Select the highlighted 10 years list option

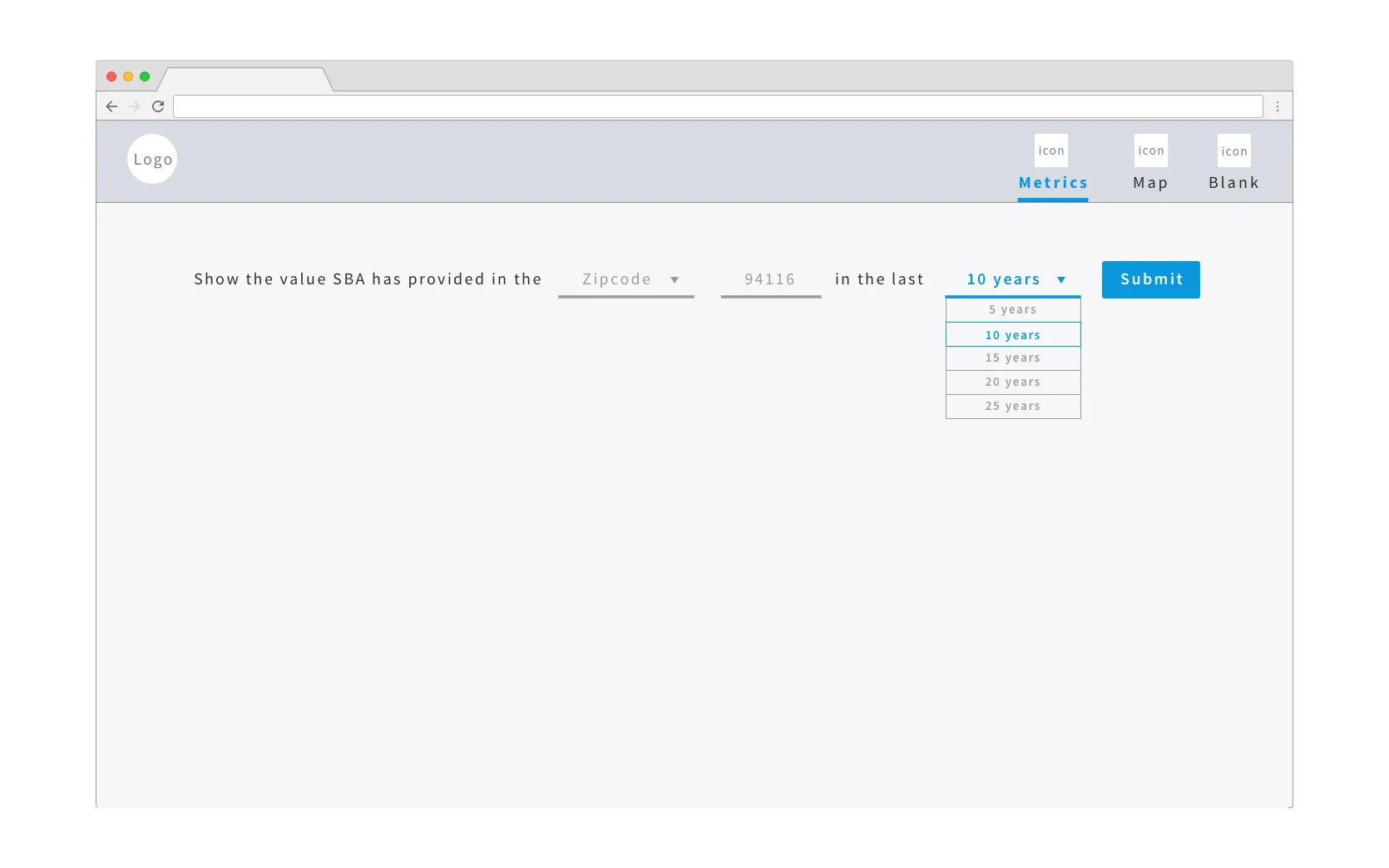[1012, 334]
